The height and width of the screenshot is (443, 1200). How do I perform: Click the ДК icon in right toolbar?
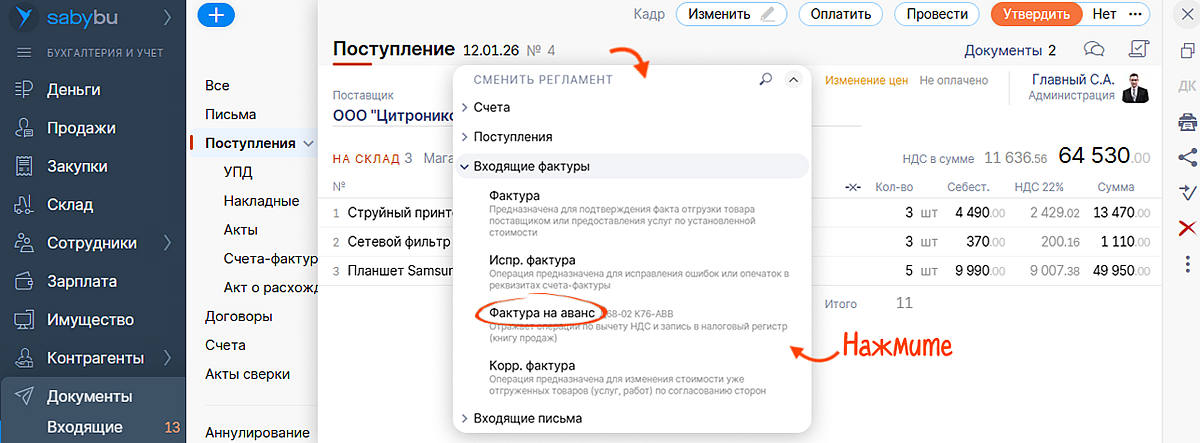point(1187,85)
